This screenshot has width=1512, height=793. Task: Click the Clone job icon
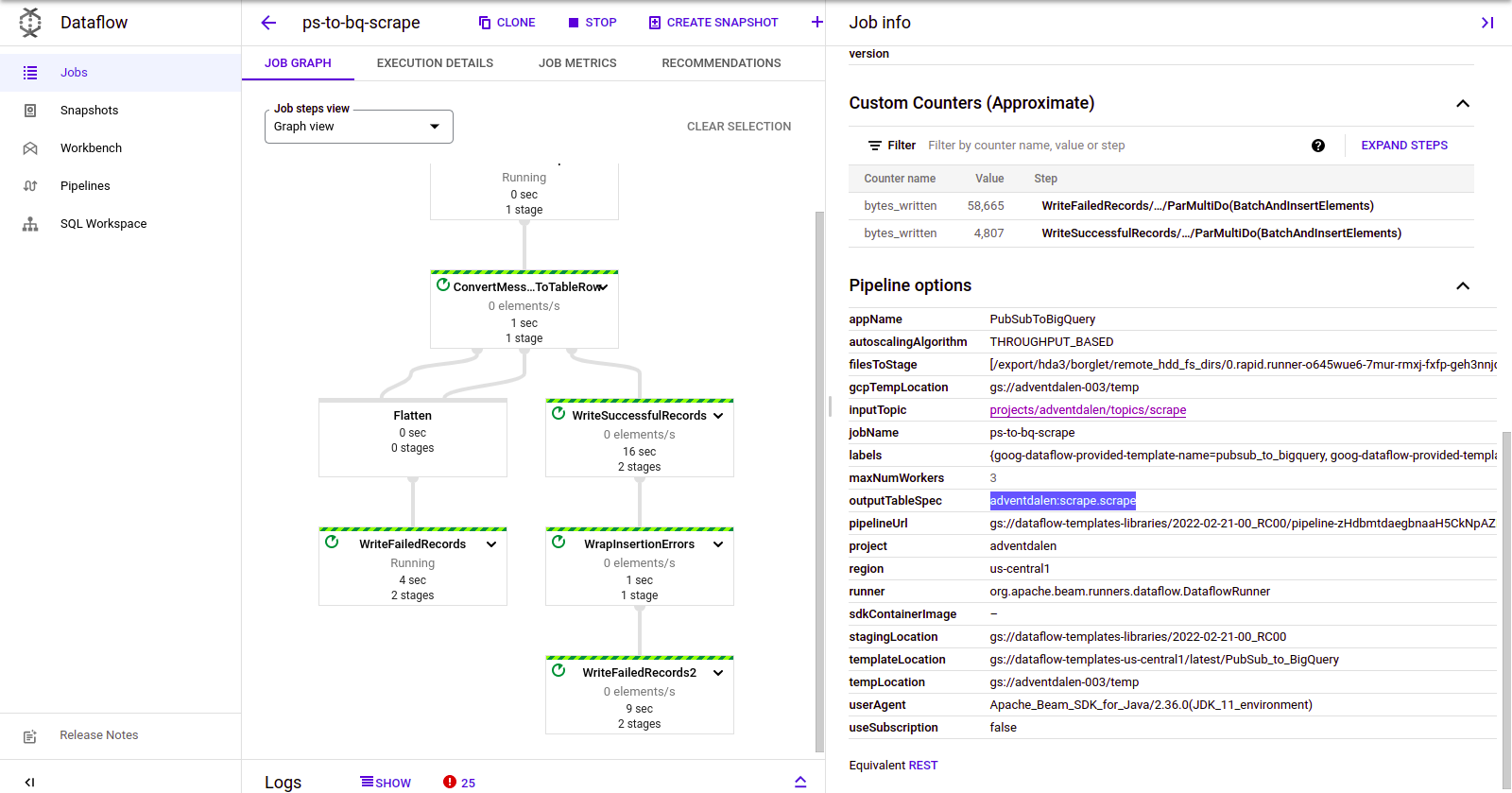tap(485, 23)
